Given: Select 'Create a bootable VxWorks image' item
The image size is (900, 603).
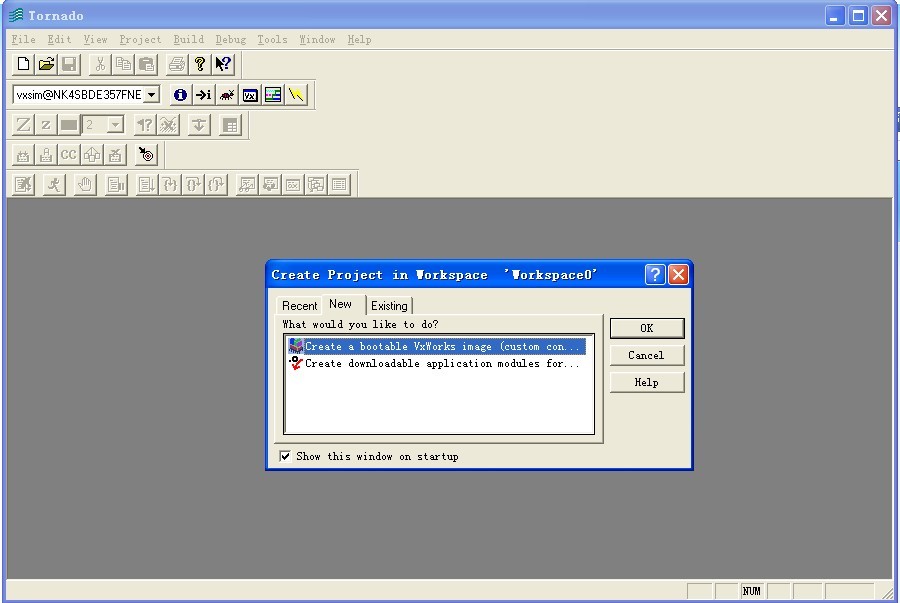Looking at the screenshot, I should 437,346.
